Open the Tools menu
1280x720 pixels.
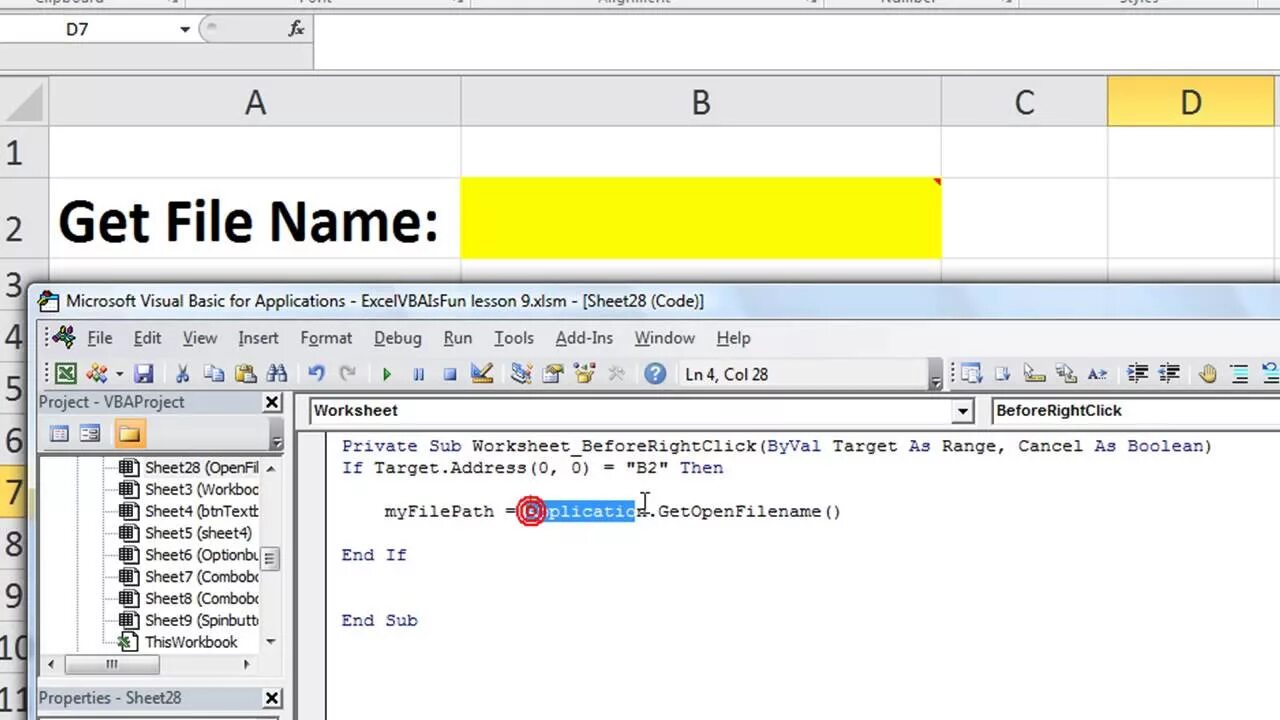pos(513,338)
